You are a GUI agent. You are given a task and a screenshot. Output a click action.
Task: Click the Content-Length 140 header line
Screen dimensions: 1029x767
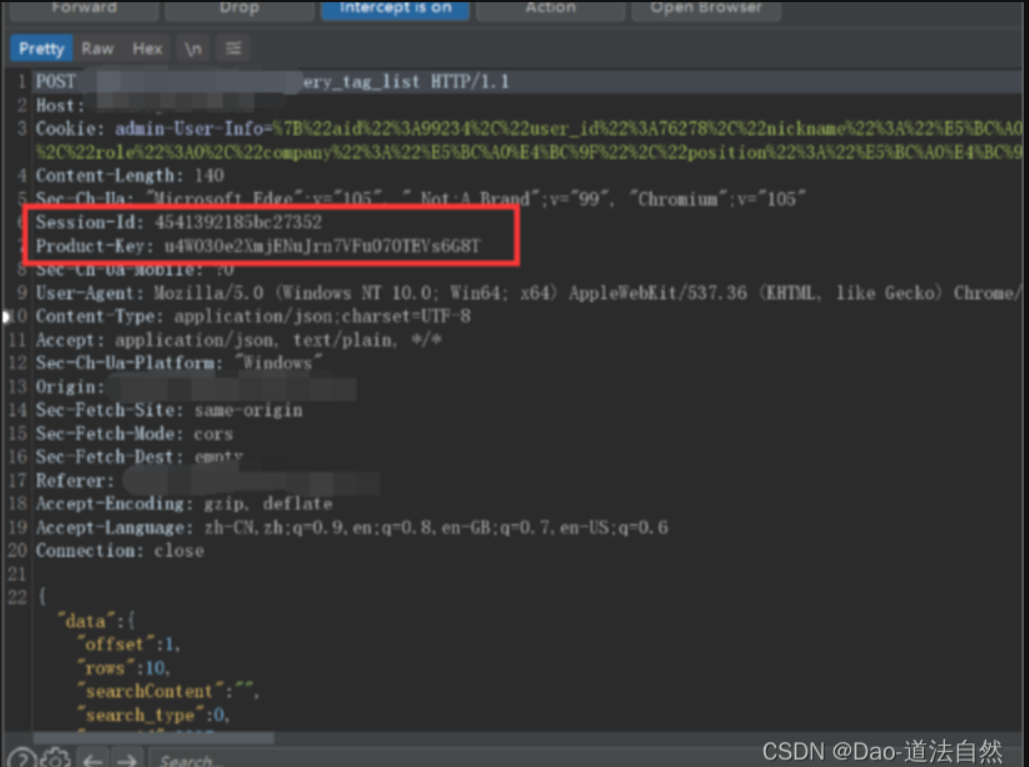pyautogui.click(x=130, y=176)
